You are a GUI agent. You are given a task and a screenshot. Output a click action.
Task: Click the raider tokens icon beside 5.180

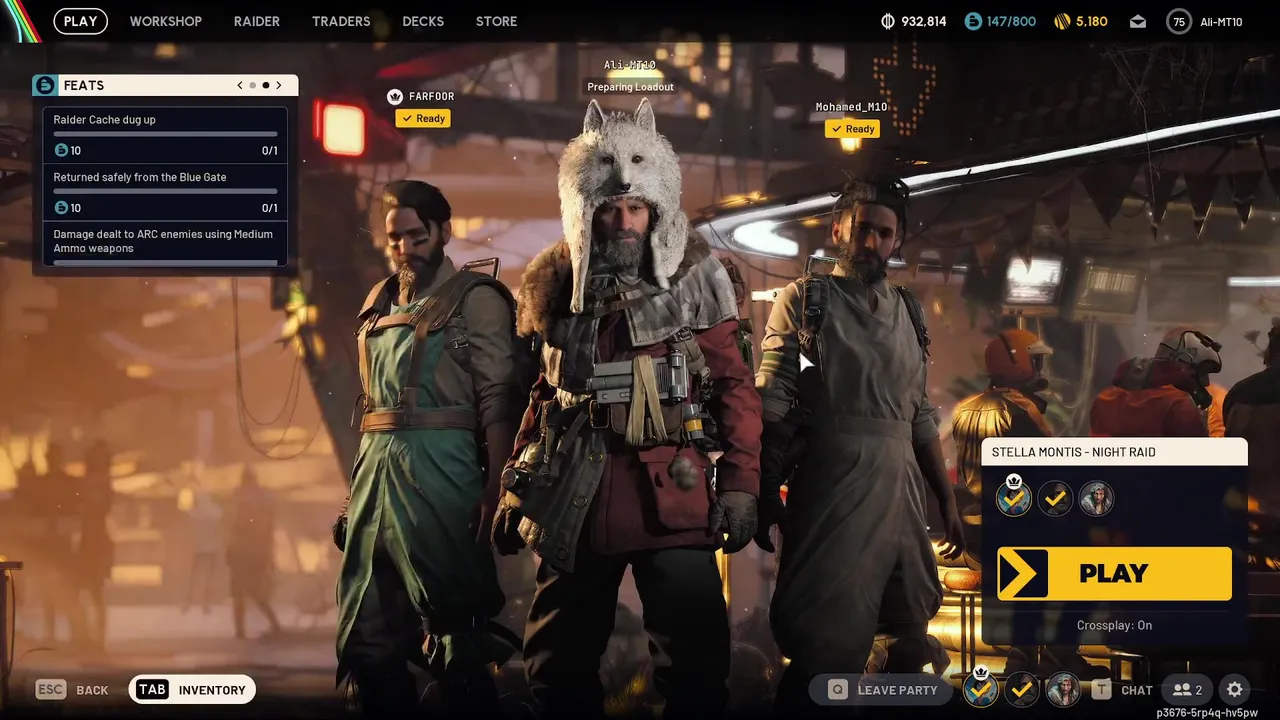(1061, 21)
